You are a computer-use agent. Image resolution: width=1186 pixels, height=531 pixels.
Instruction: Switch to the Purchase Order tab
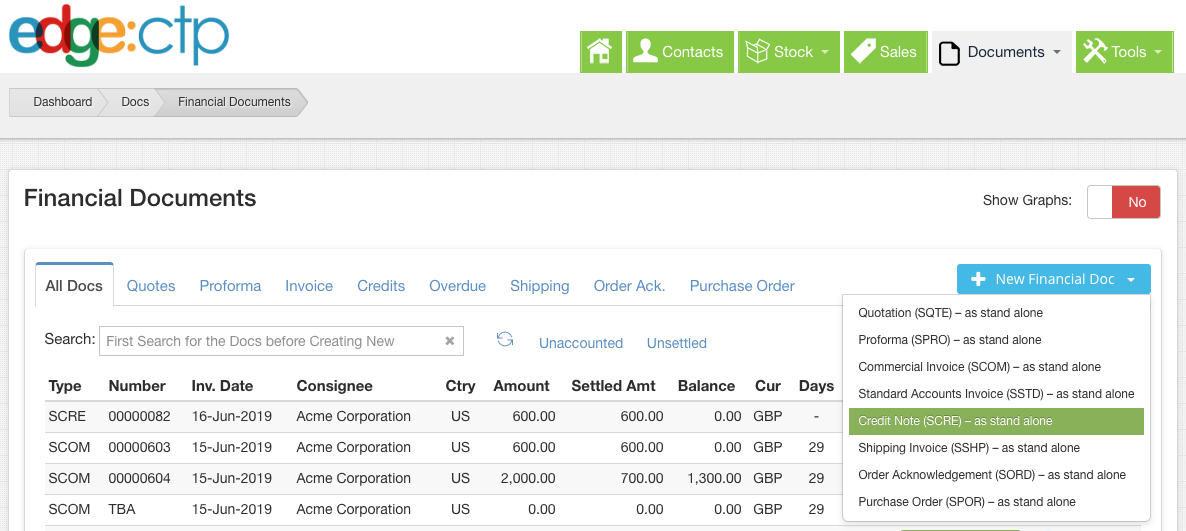[x=742, y=286]
